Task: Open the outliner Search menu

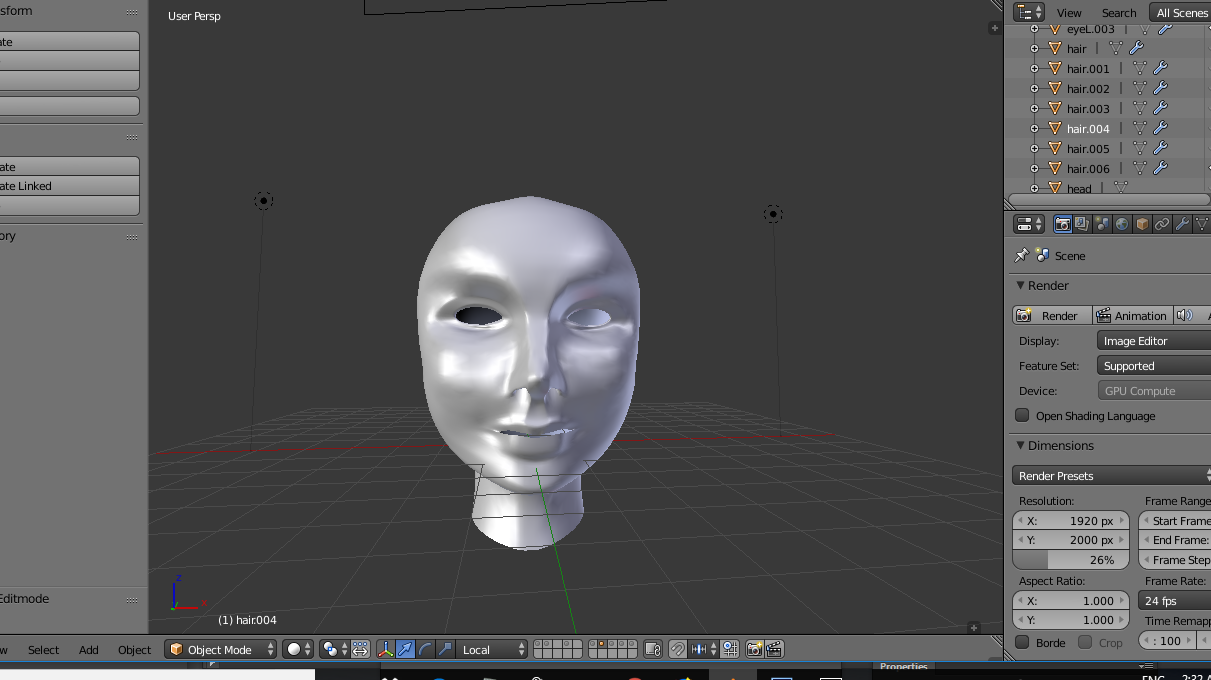Action: point(1118,13)
